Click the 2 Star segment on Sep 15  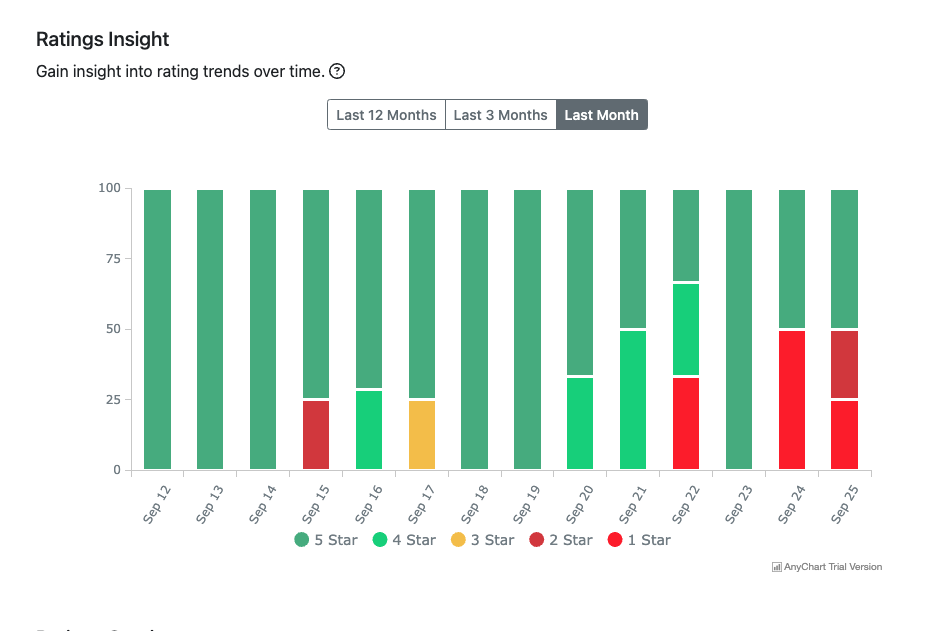point(316,435)
